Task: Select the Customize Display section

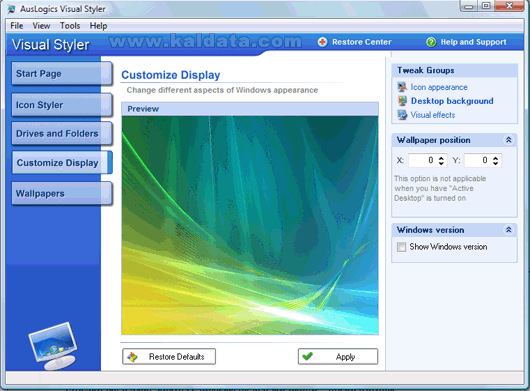Action: [62, 163]
